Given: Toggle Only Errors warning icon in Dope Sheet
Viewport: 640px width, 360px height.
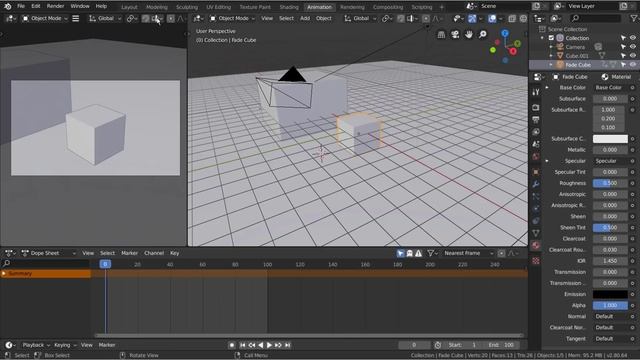Looking at the screenshot, I should click(419, 253).
